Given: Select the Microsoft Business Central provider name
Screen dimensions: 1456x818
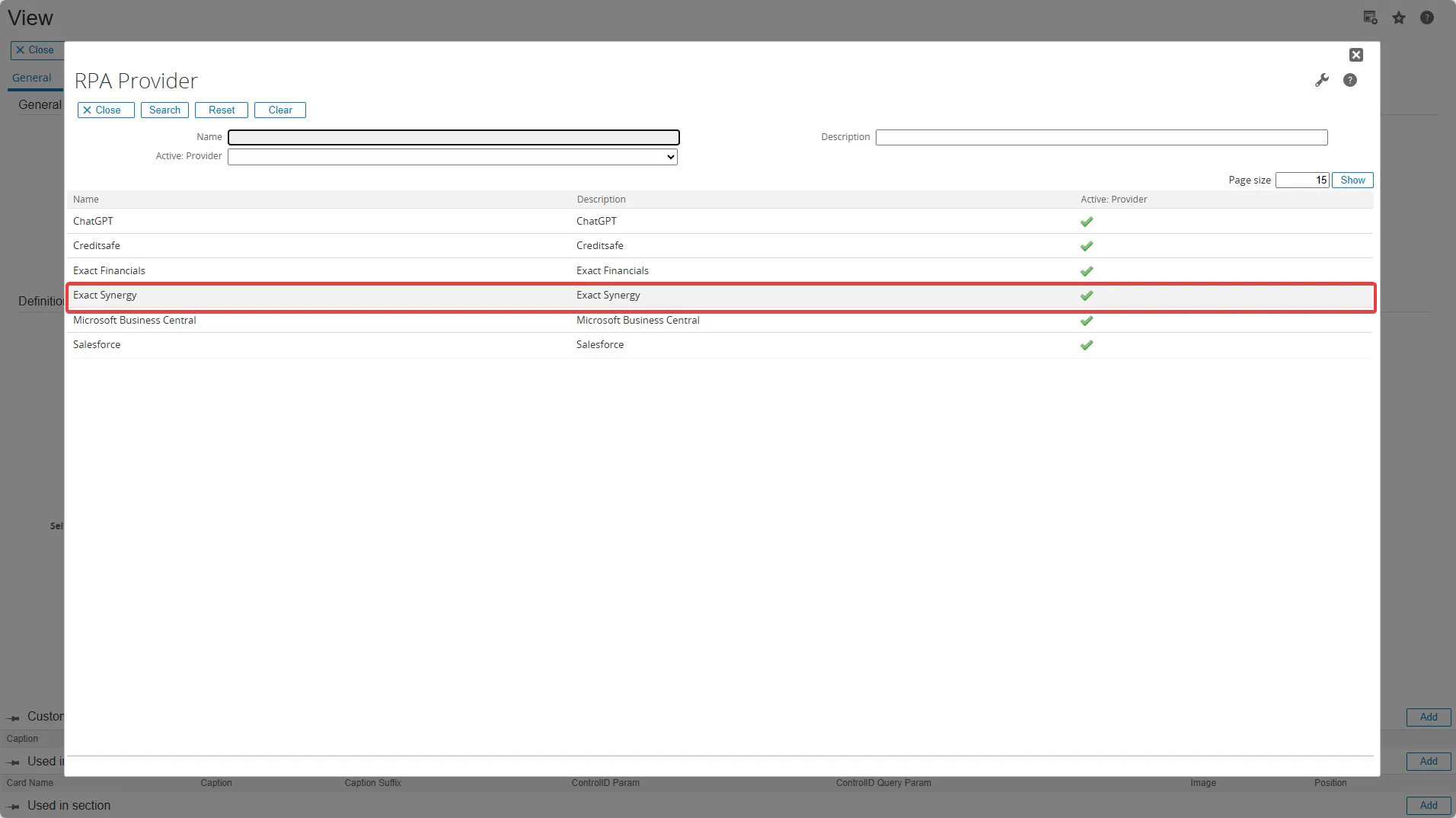Looking at the screenshot, I should 135,320.
